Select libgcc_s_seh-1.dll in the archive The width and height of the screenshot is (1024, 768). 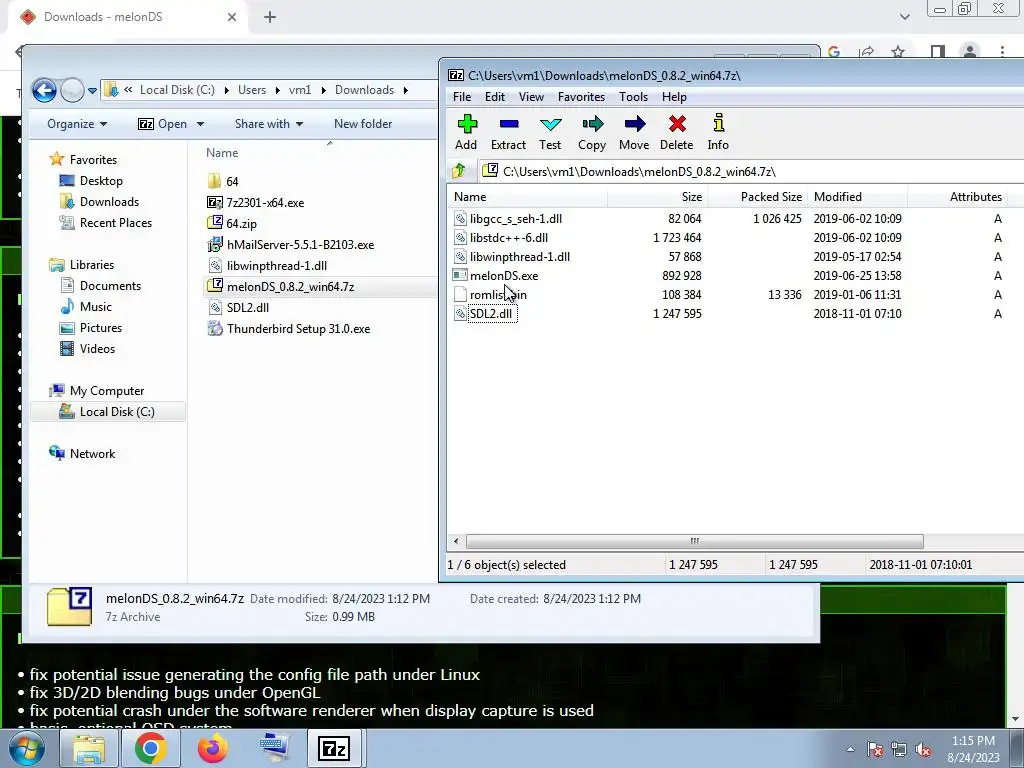[515, 219]
